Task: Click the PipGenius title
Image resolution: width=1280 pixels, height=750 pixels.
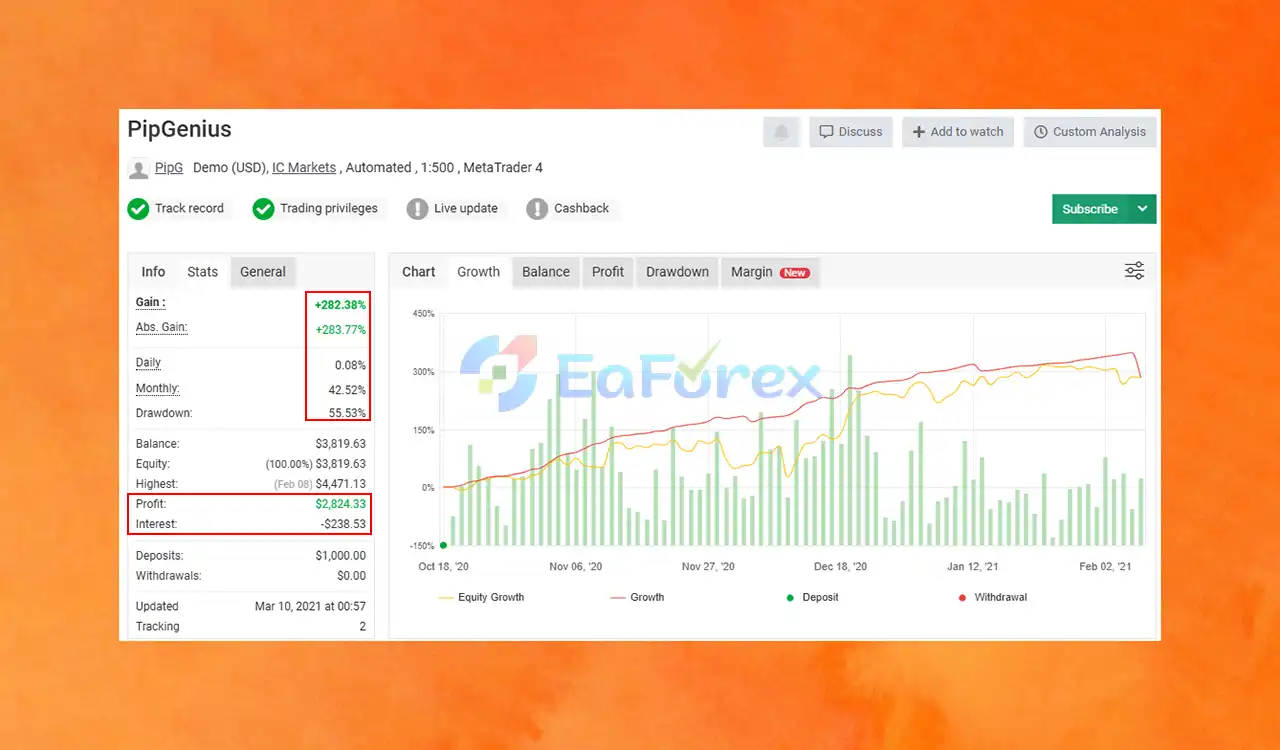Action: [179, 129]
